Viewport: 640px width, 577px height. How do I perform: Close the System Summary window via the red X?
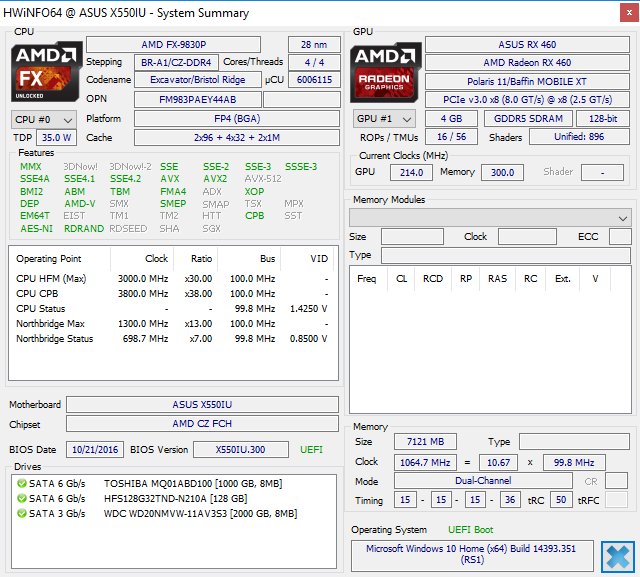pyautogui.click(x=629, y=13)
